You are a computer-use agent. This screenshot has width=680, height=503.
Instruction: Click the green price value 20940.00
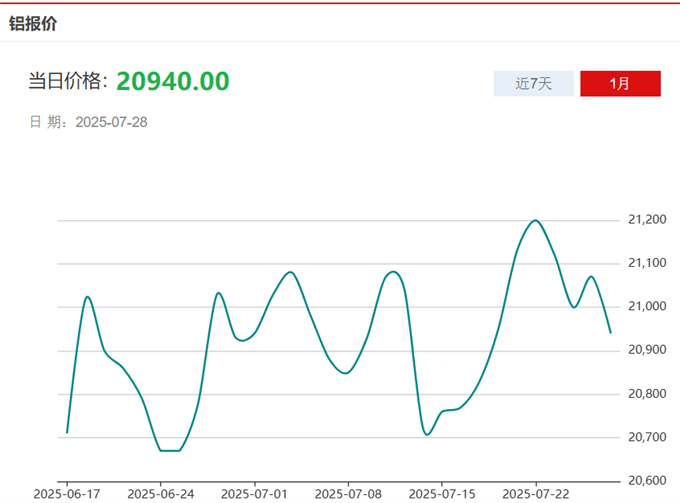pyautogui.click(x=173, y=81)
